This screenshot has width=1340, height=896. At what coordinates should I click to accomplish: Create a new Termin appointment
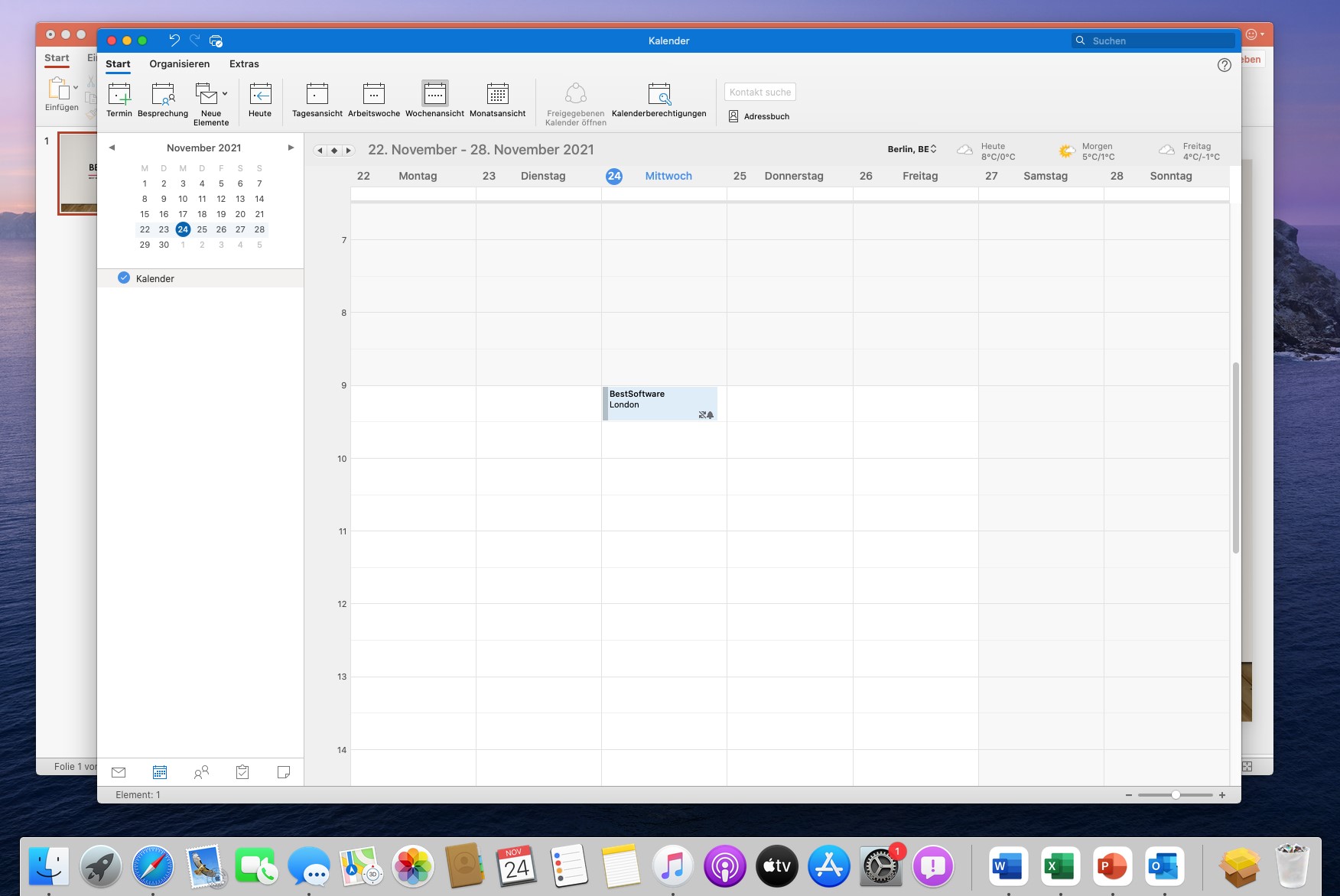point(119,99)
